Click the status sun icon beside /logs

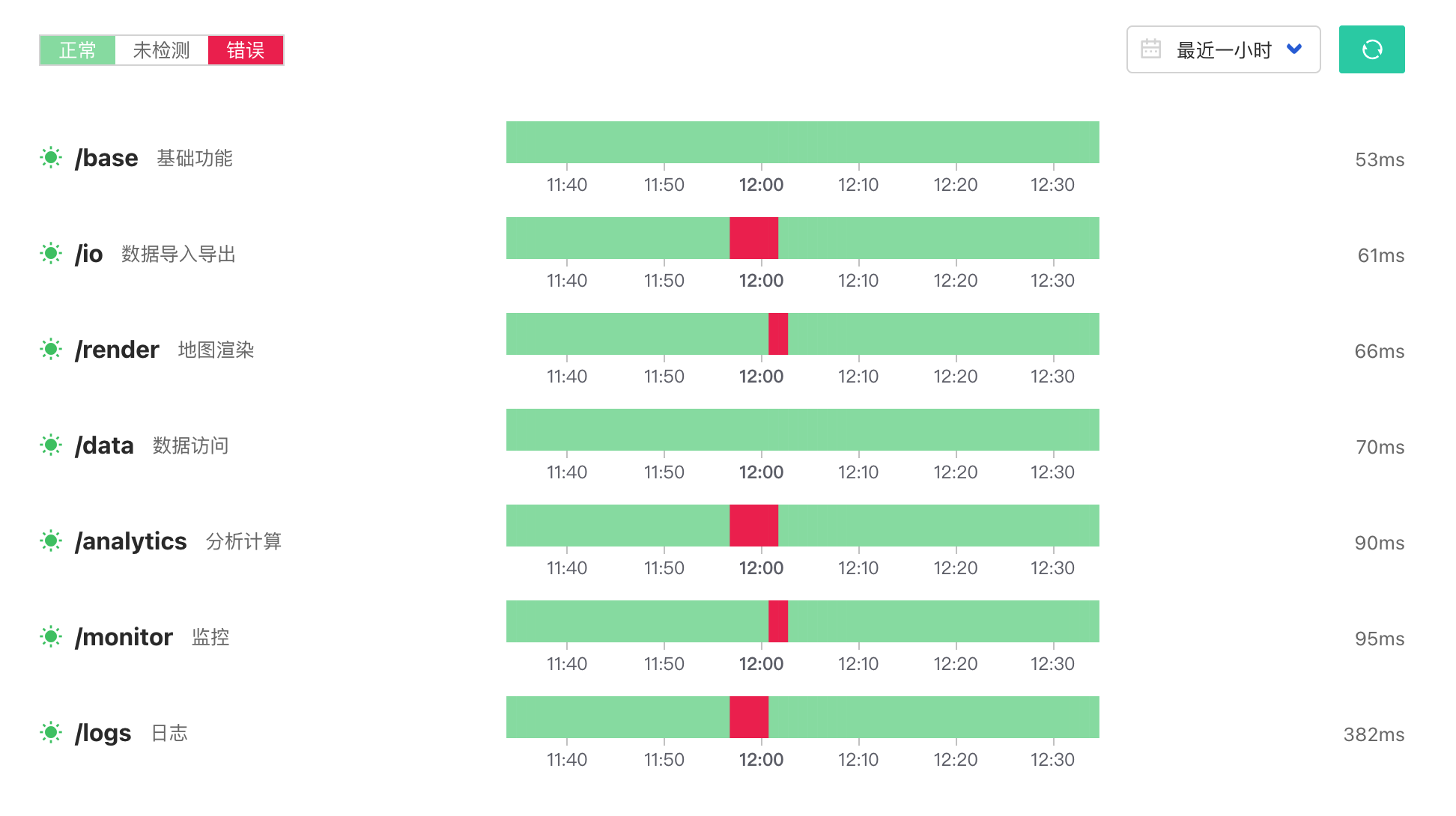[x=51, y=732]
